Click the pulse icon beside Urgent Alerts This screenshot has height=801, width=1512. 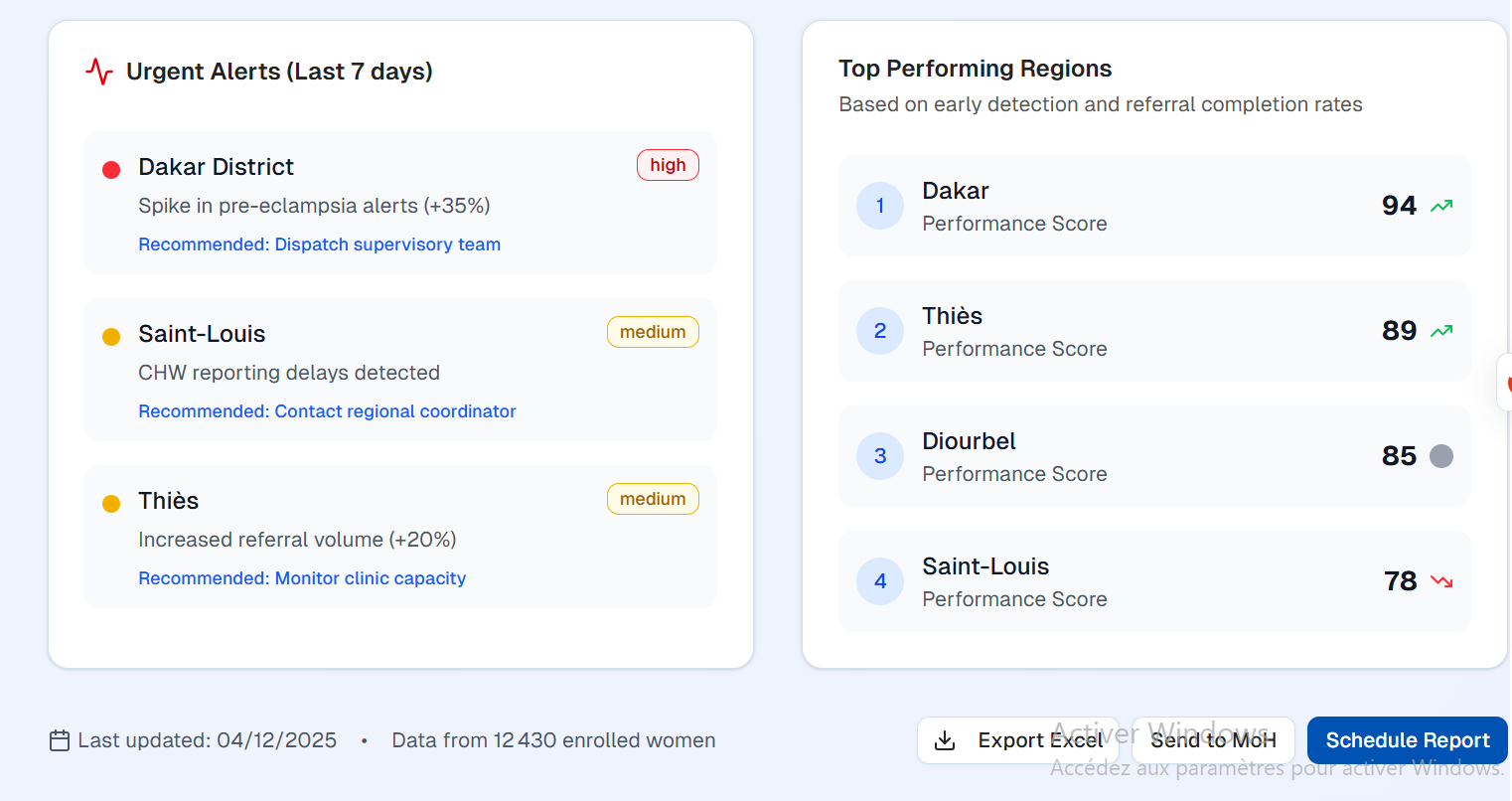click(98, 72)
